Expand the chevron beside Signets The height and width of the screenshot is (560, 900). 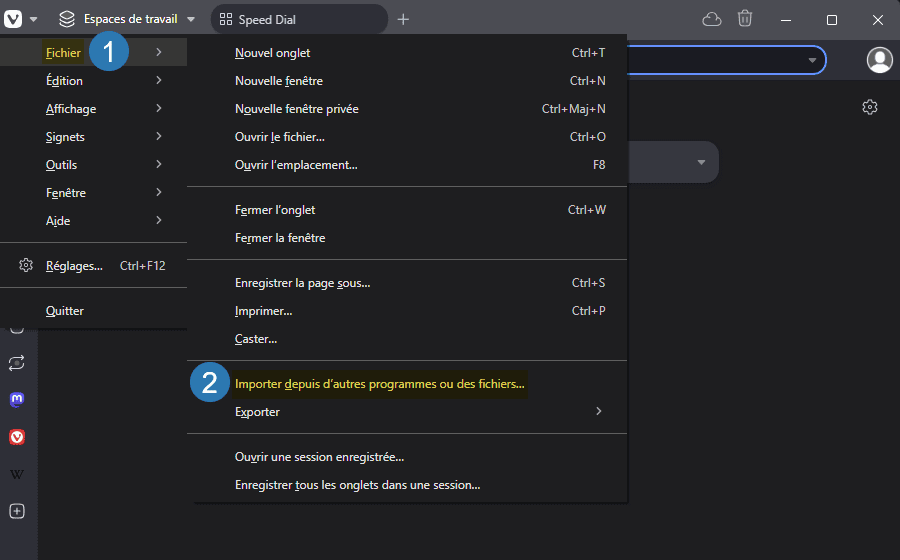click(x=159, y=137)
